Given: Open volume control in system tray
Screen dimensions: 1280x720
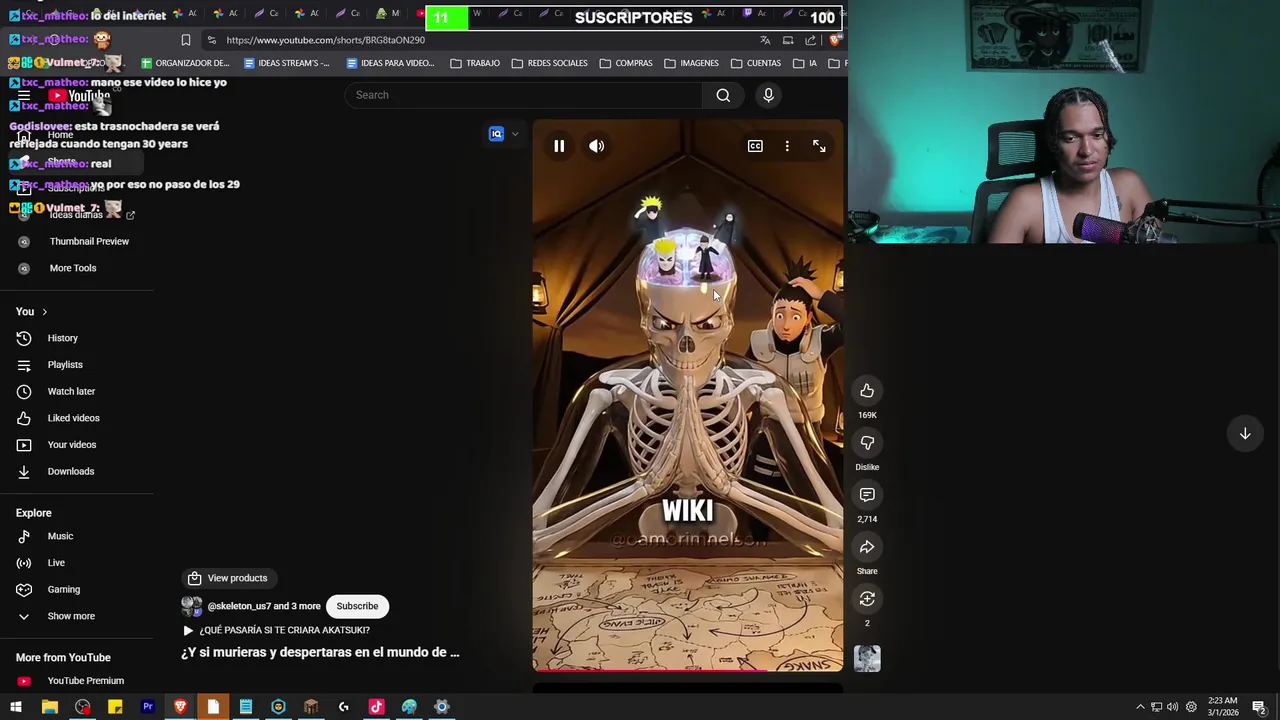Looking at the screenshot, I should click(x=1172, y=707).
